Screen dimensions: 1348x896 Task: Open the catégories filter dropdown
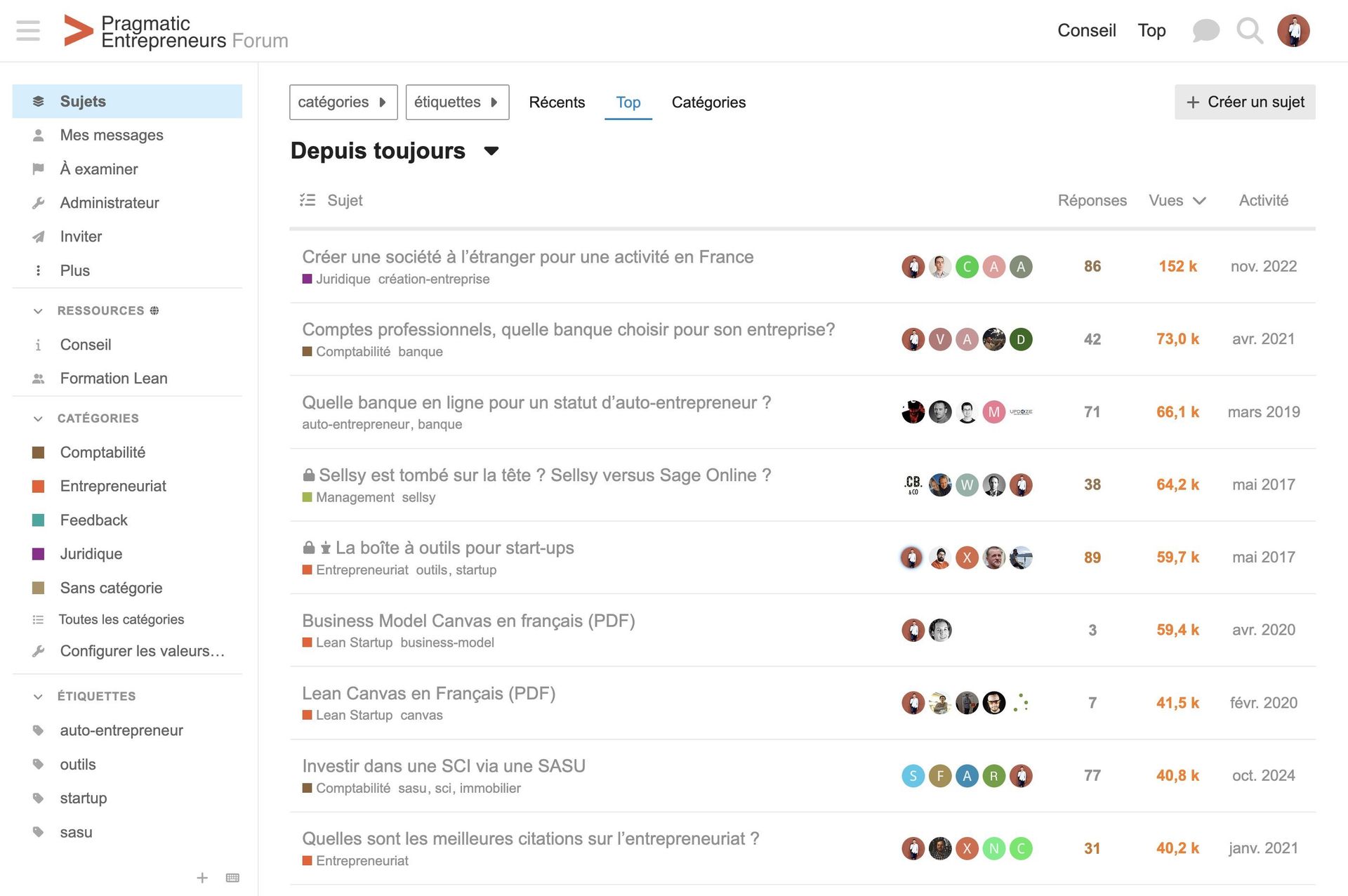(343, 103)
